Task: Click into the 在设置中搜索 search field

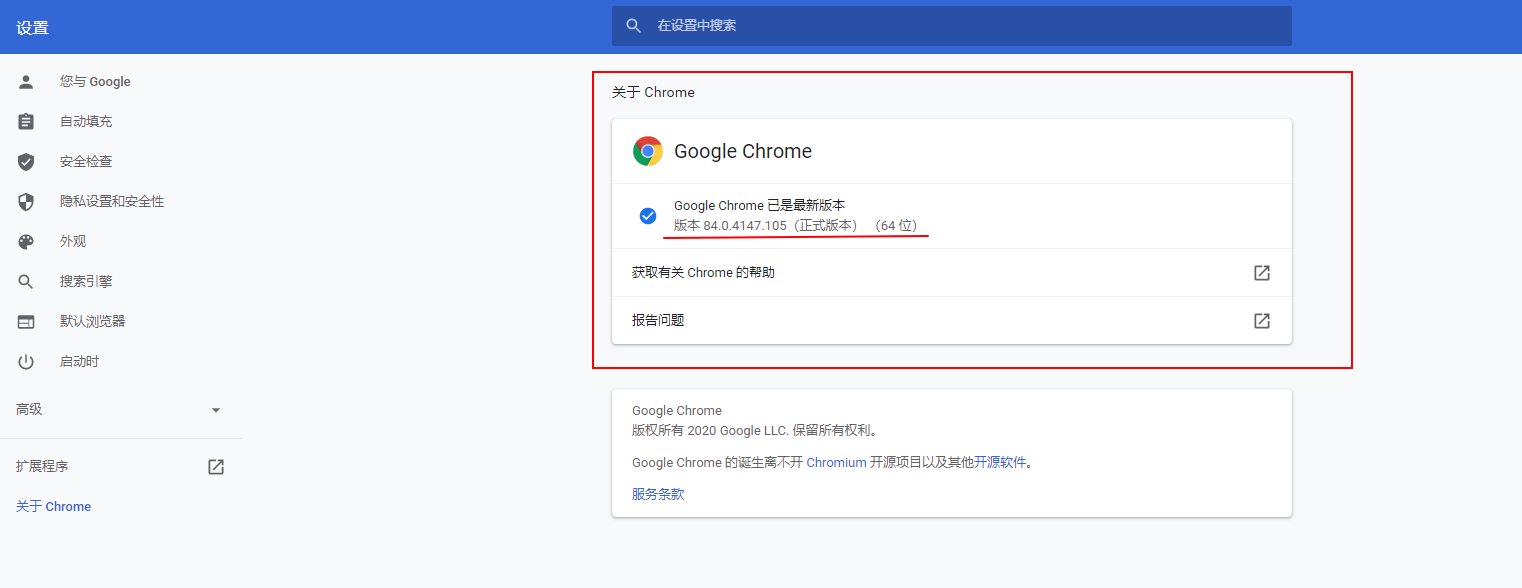Action: 952,26
